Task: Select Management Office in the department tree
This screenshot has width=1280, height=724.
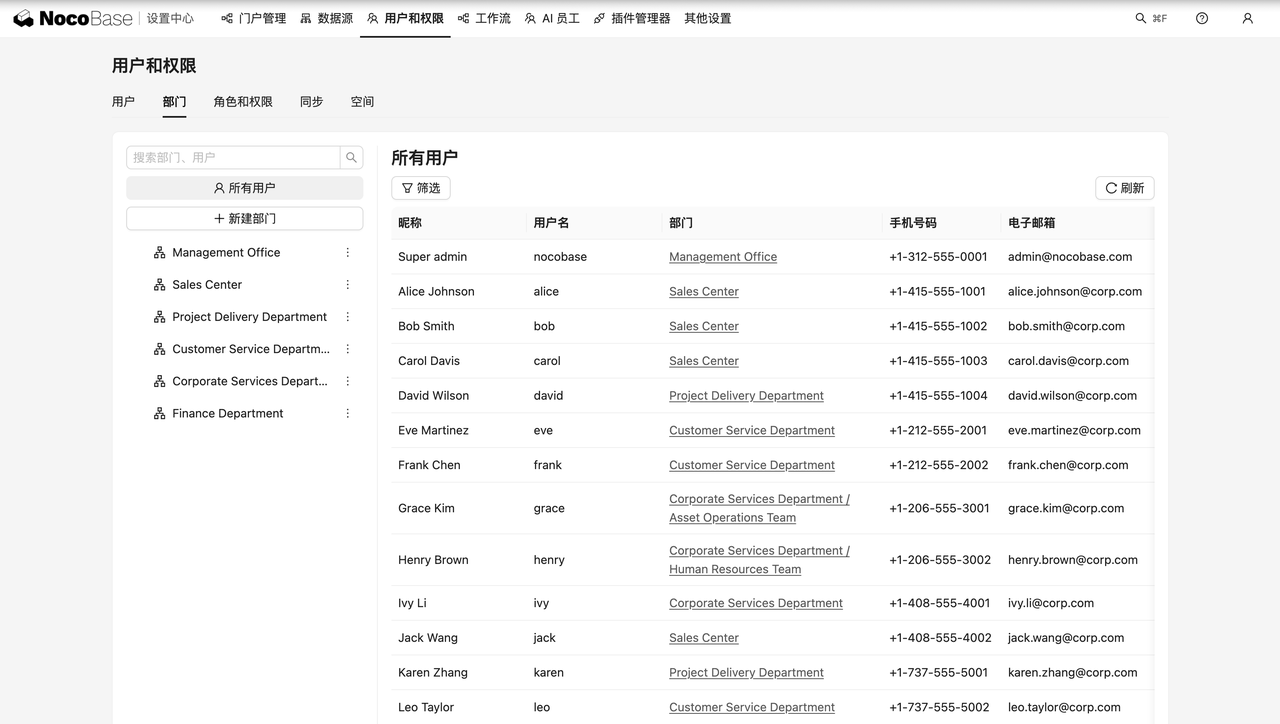Action: [x=226, y=253]
